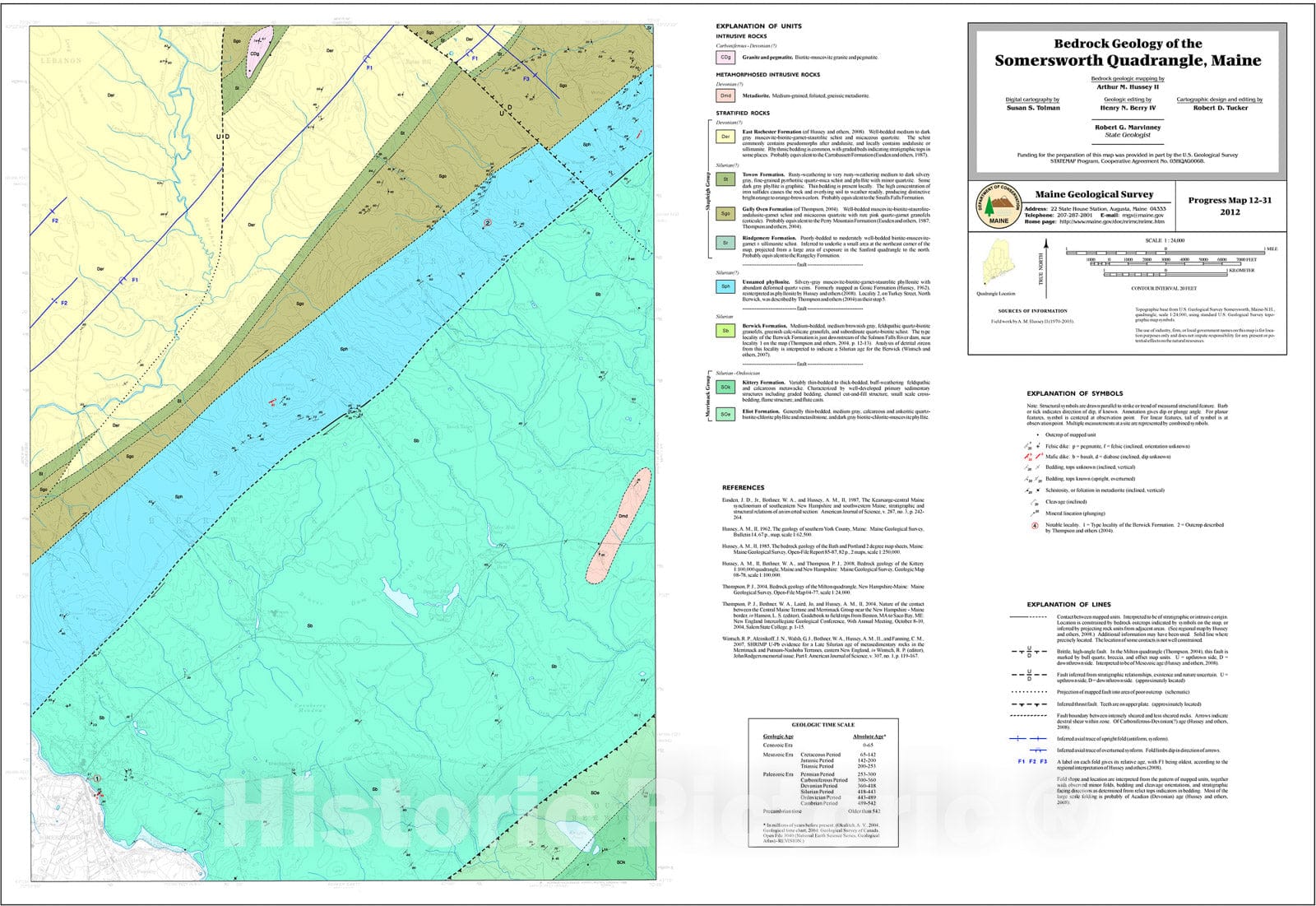Click the SOURCES OF INFORMATION heading
Viewport: 1316px width, 906px height.
coord(1032,311)
